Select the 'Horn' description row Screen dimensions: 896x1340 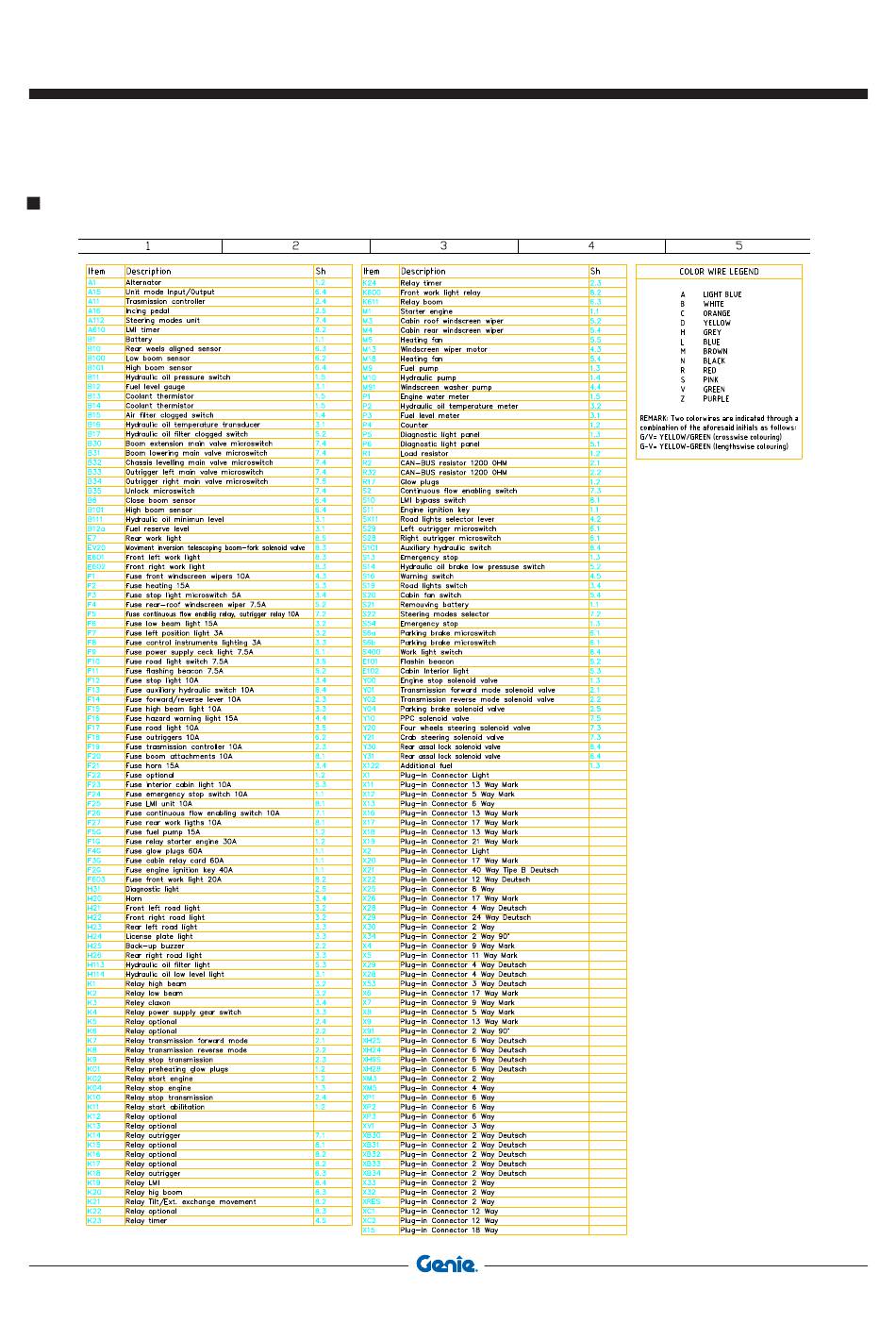click(219, 898)
